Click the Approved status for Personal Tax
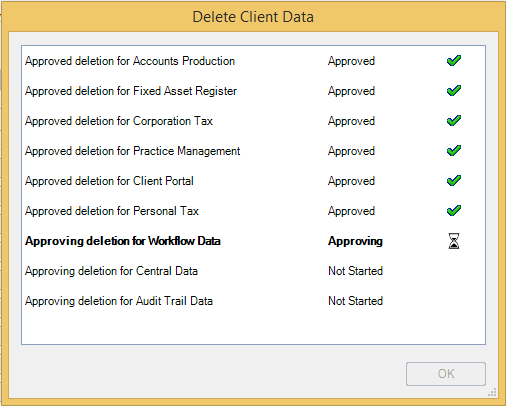The width and height of the screenshot is (506, 406). (x=351, y=211)
